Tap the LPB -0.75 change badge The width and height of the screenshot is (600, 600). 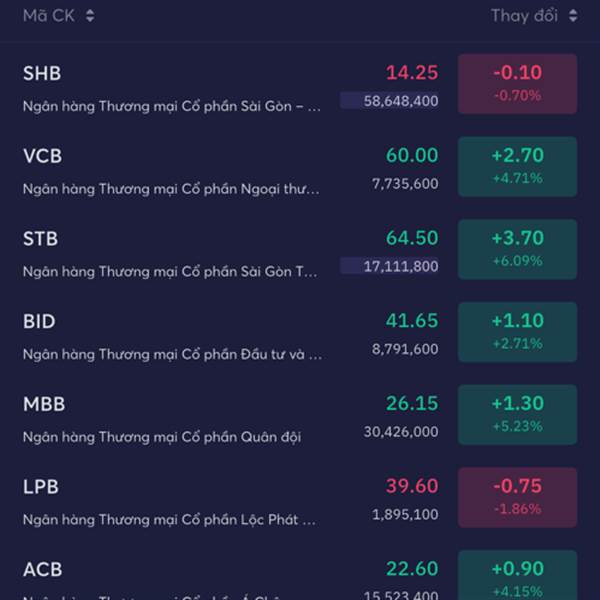click(517, 497)
